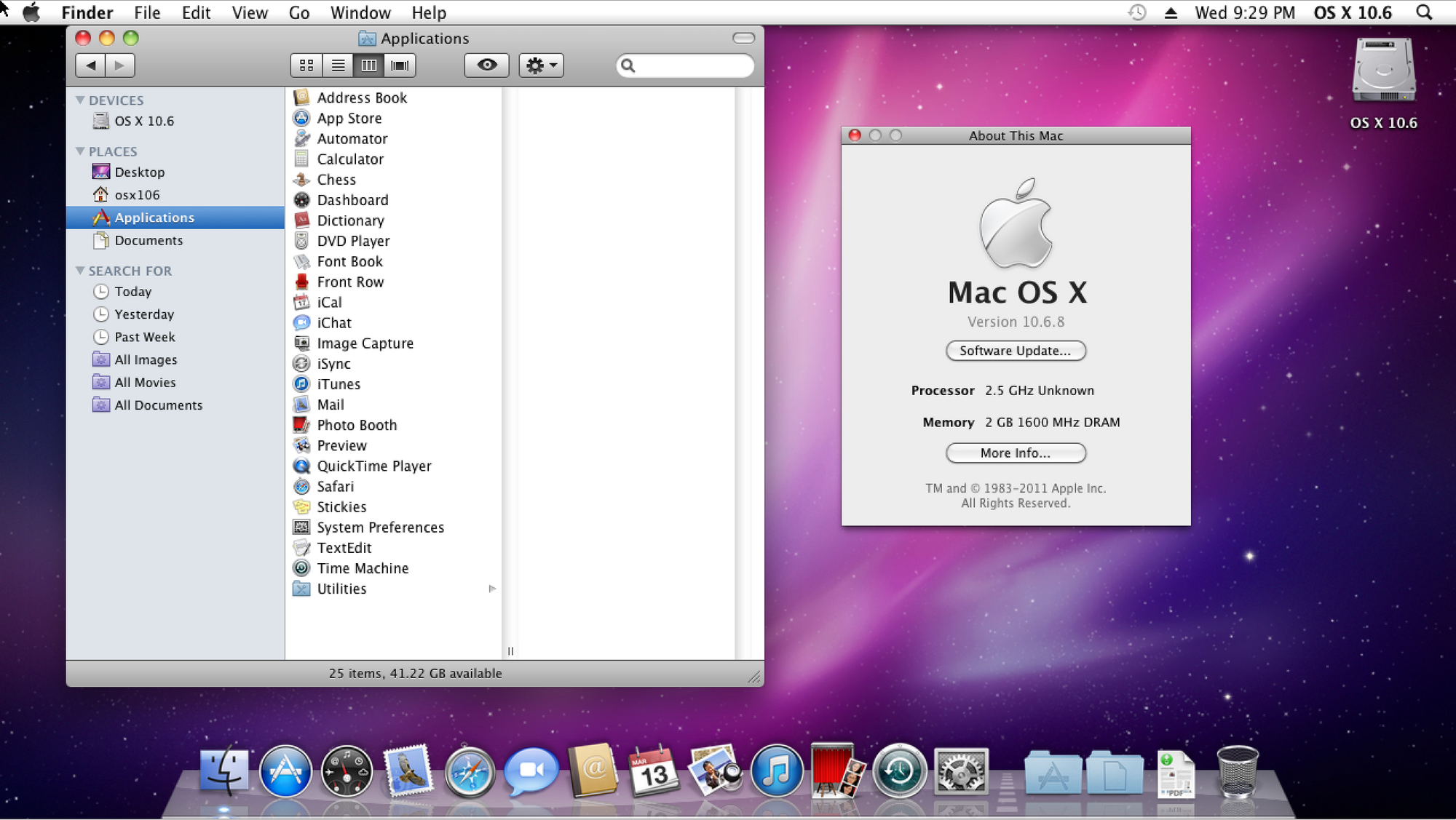Image resolution: width=1456 pixels, height=820 pixels.
Task: Click More Info button in About Mac
Action: click(x=1015, y=453)
